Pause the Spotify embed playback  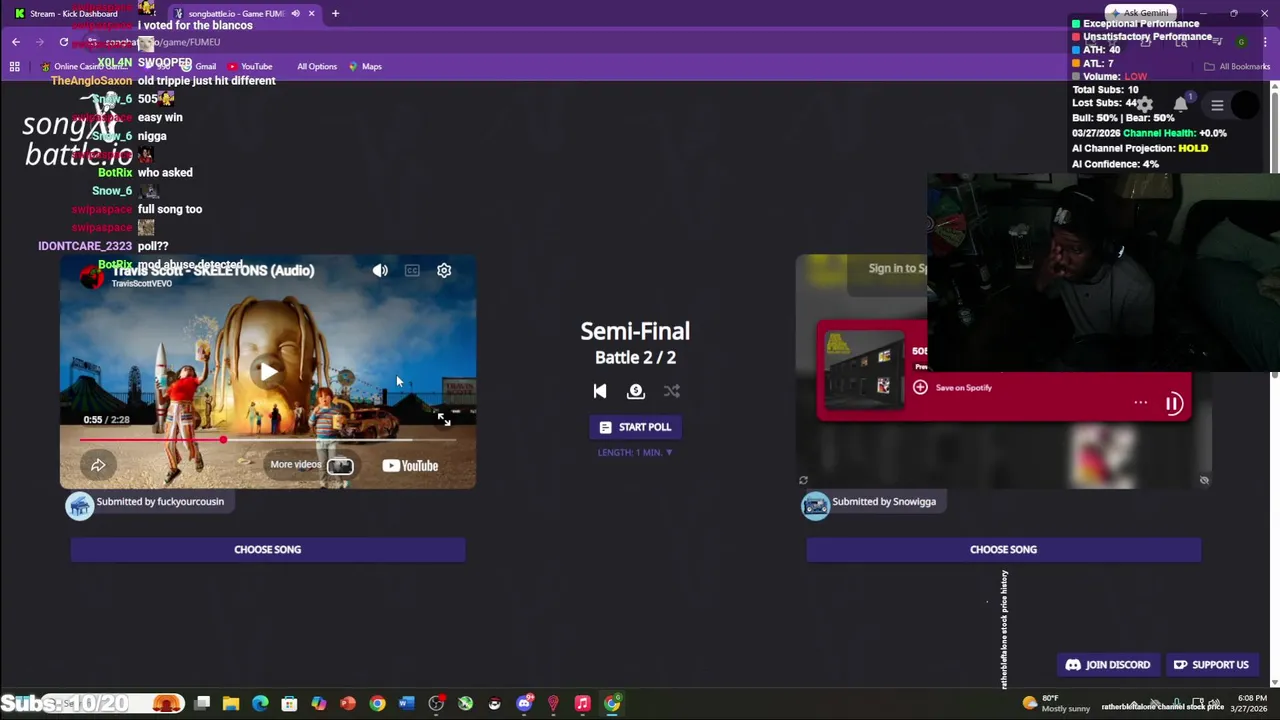click(1174, 403)
